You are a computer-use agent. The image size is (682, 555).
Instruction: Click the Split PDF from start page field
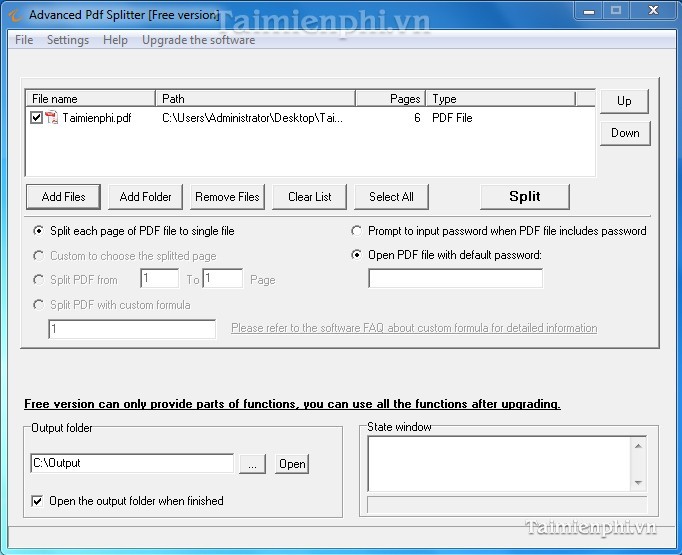coord(160,278)
